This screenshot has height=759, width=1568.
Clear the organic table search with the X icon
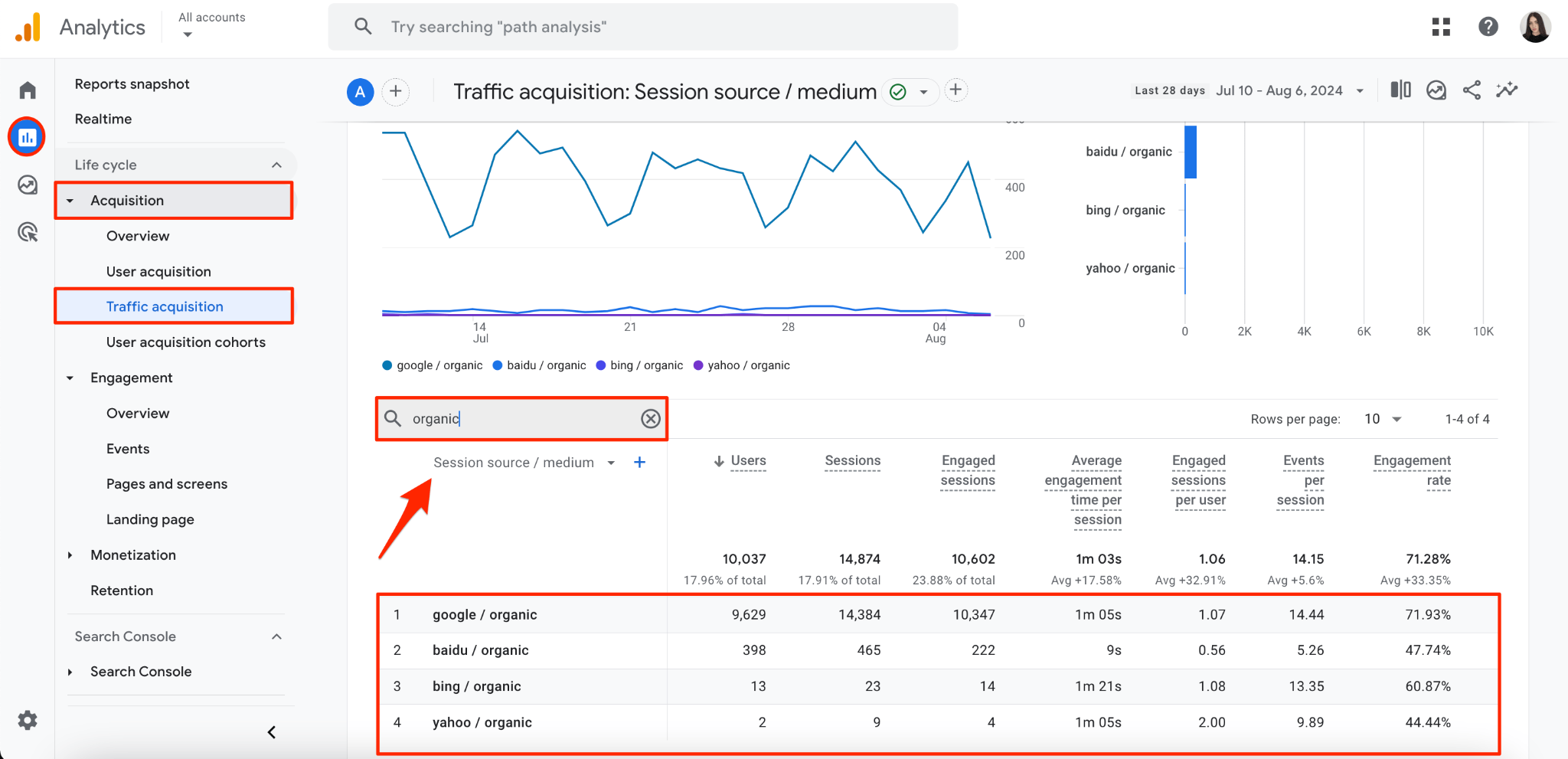coord(650,418)
